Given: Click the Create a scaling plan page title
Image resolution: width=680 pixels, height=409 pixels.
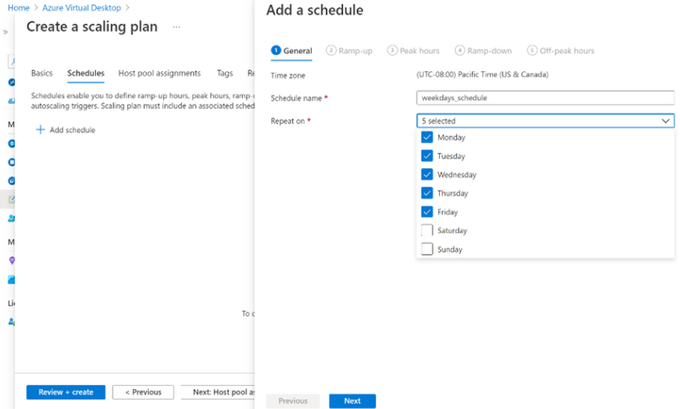Looking at the screenshot, I should pyautogui.click(x=92, y=27).
